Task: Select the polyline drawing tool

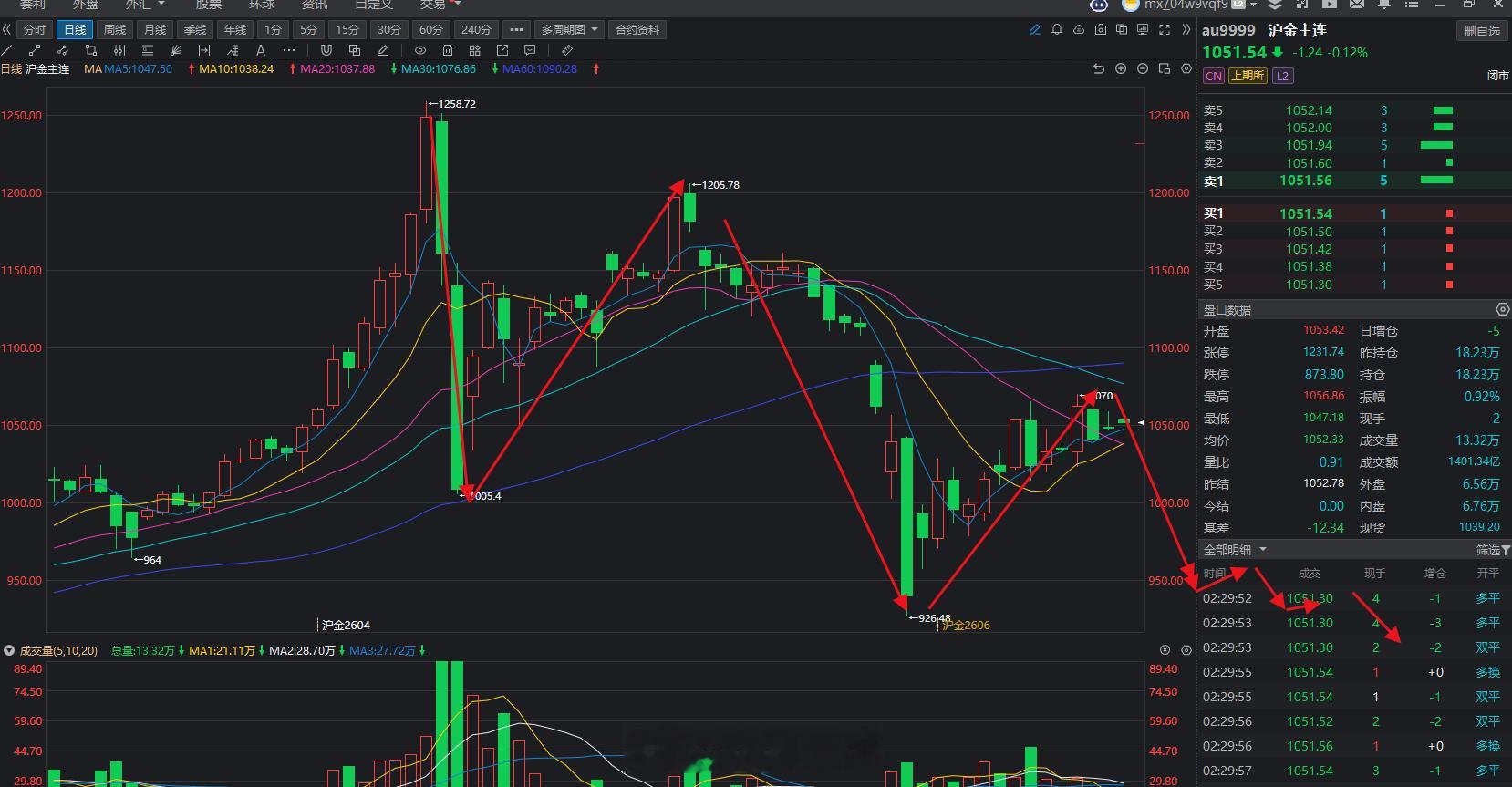Action: (x=63, y=50)
